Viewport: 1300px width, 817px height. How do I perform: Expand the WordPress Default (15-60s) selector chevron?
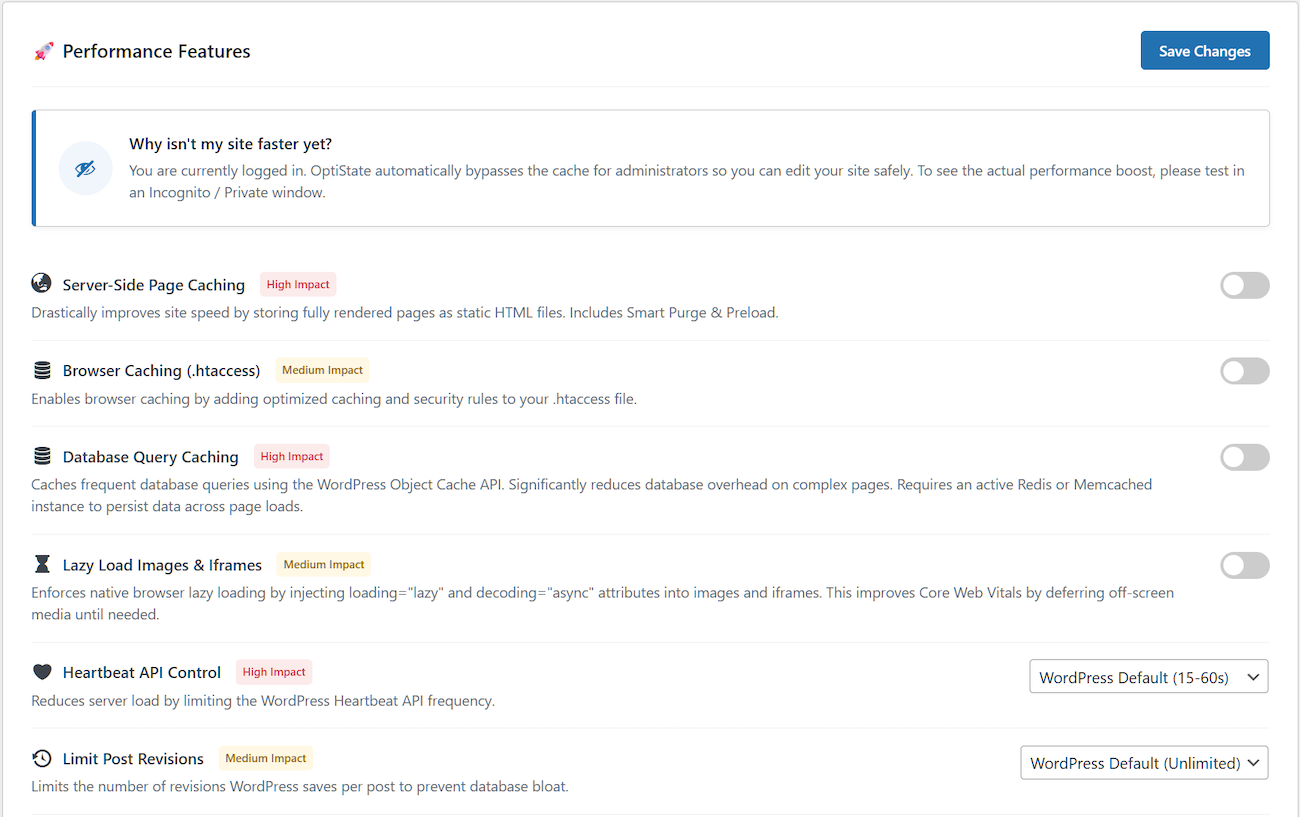1253,676
